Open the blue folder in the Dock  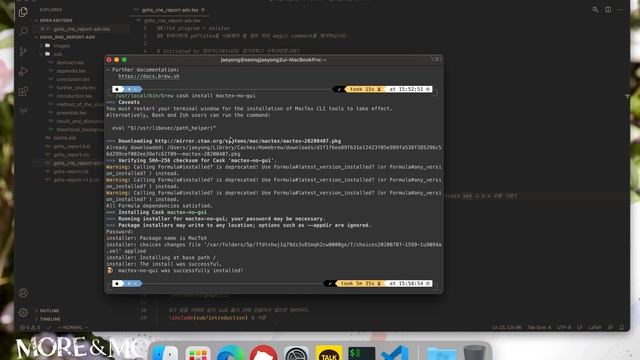tap(441, 353)
